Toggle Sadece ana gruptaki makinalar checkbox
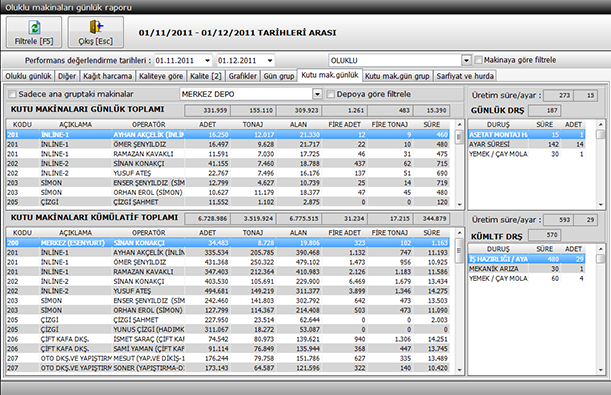Viewport: 611px width, 395px height. pyautogui.click(x=12, y=94)
